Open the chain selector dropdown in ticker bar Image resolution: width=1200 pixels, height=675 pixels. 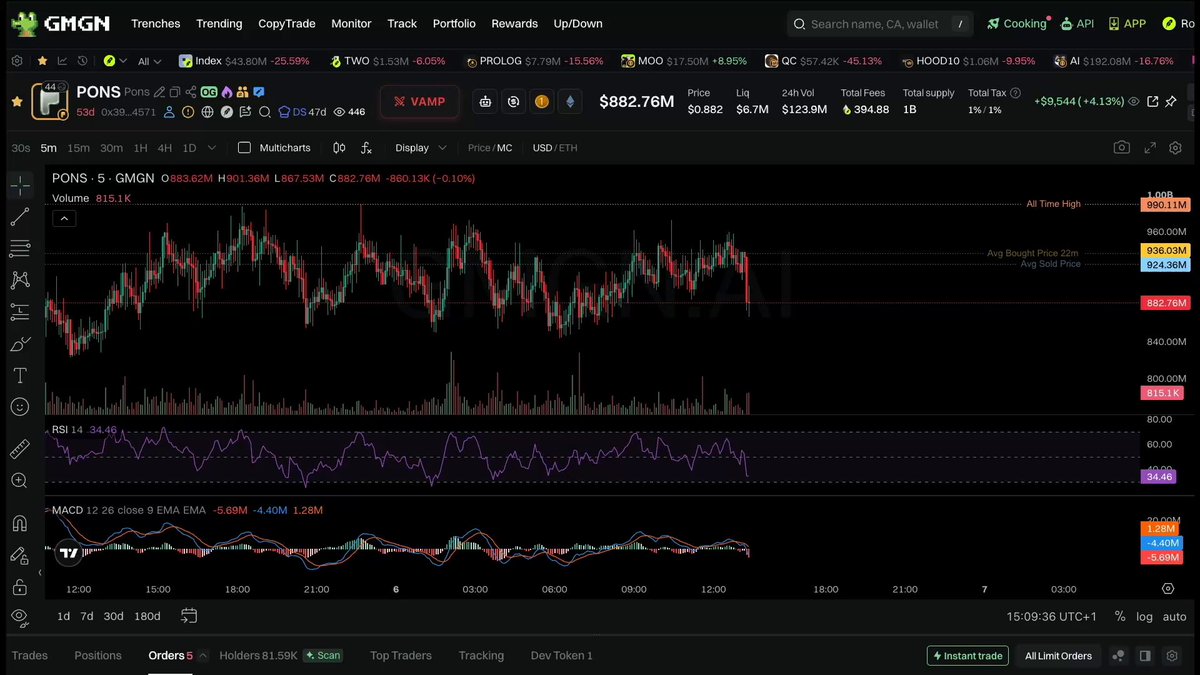point(114,61)
